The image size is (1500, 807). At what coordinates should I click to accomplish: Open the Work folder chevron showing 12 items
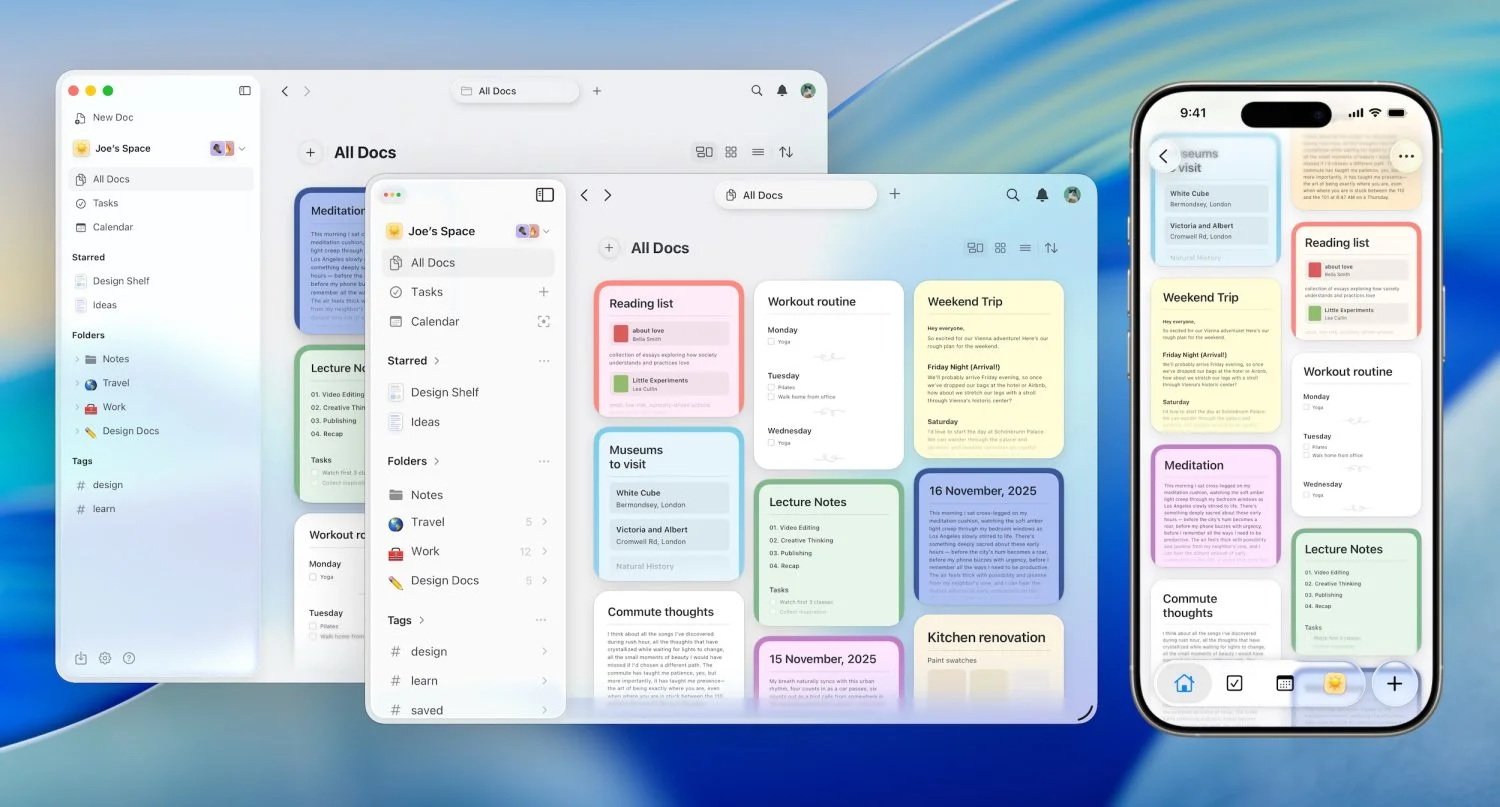point(543,551)
